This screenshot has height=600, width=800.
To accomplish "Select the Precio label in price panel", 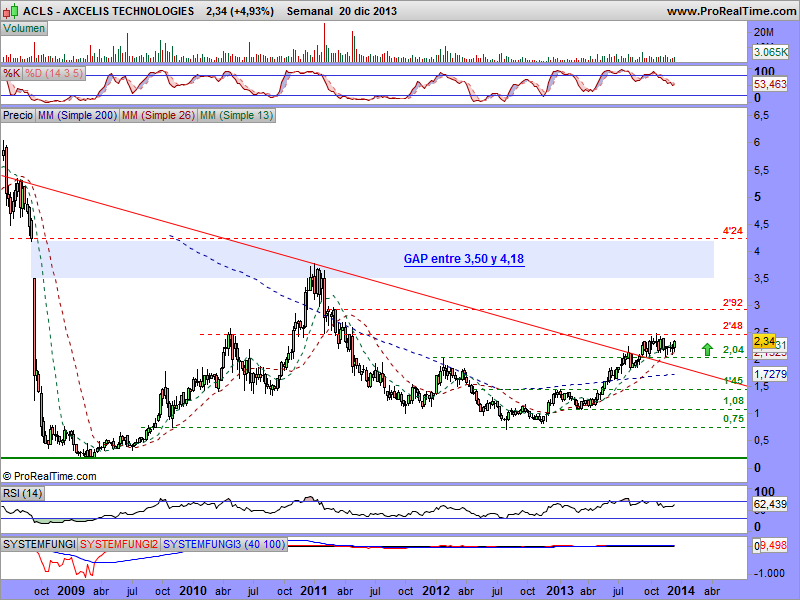I will [18, 115].
